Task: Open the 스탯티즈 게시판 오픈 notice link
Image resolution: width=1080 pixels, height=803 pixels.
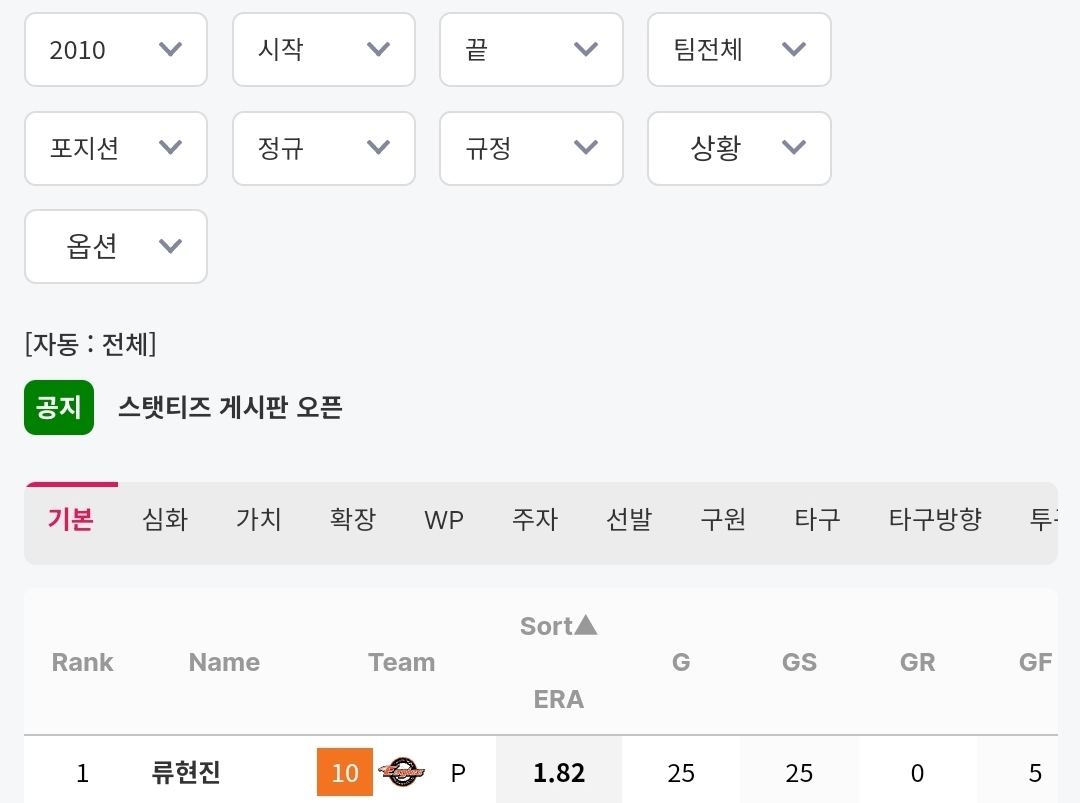Action: coord(230,408)
